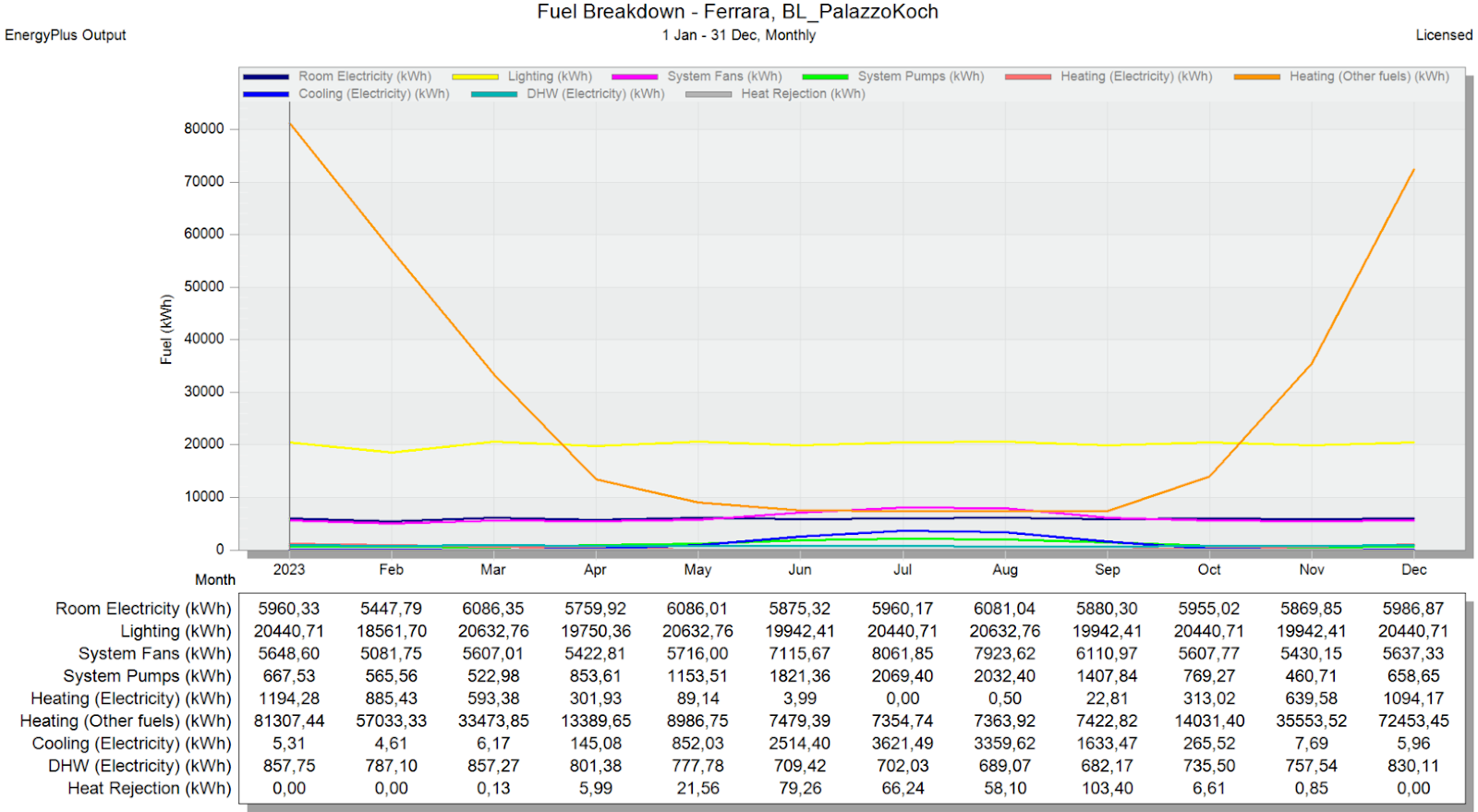Click the Room Electricity legend color swatch
Screen dimensions: 1478x812
[266, 77]
